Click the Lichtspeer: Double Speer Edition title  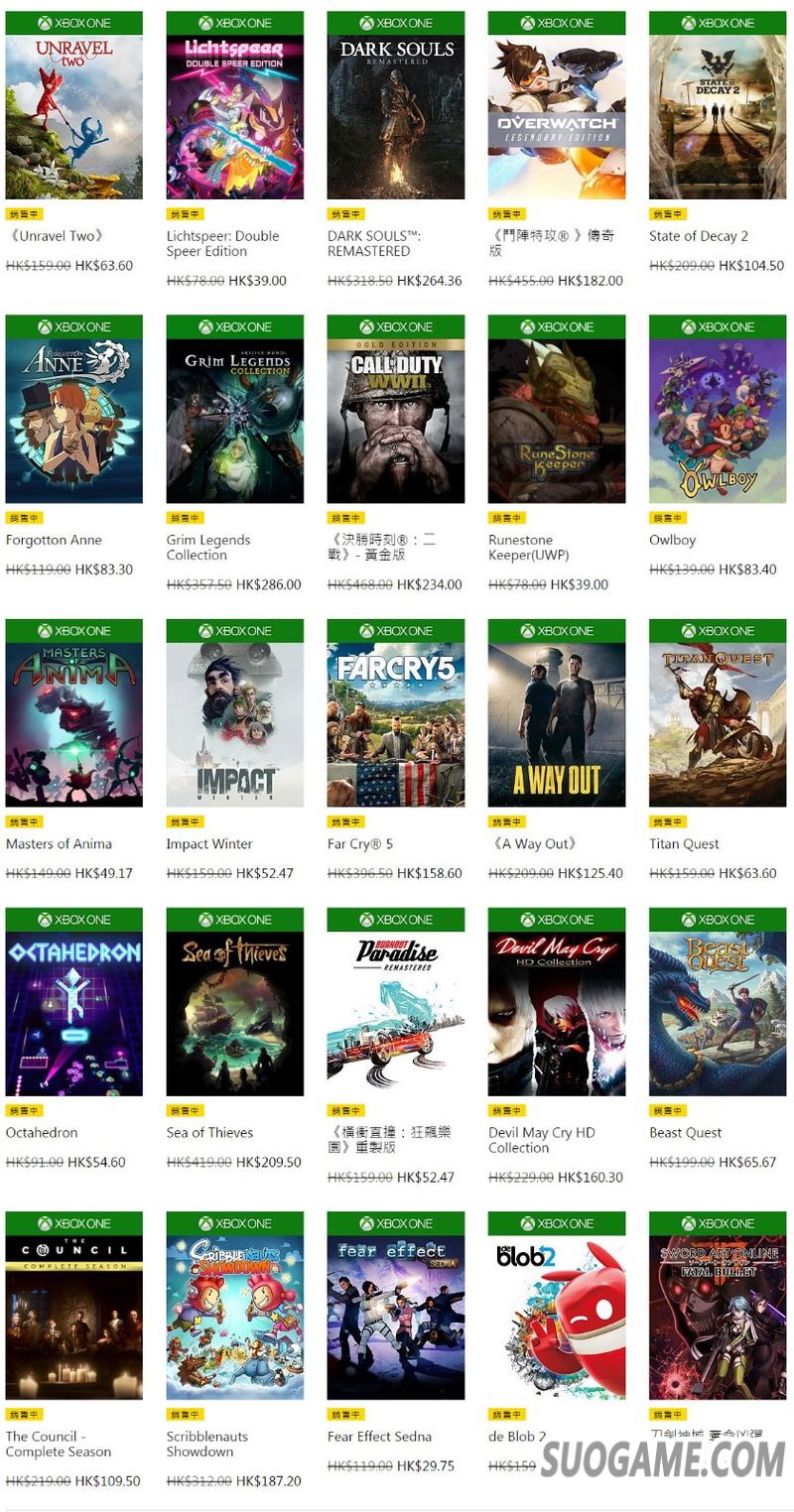[223, 244]
